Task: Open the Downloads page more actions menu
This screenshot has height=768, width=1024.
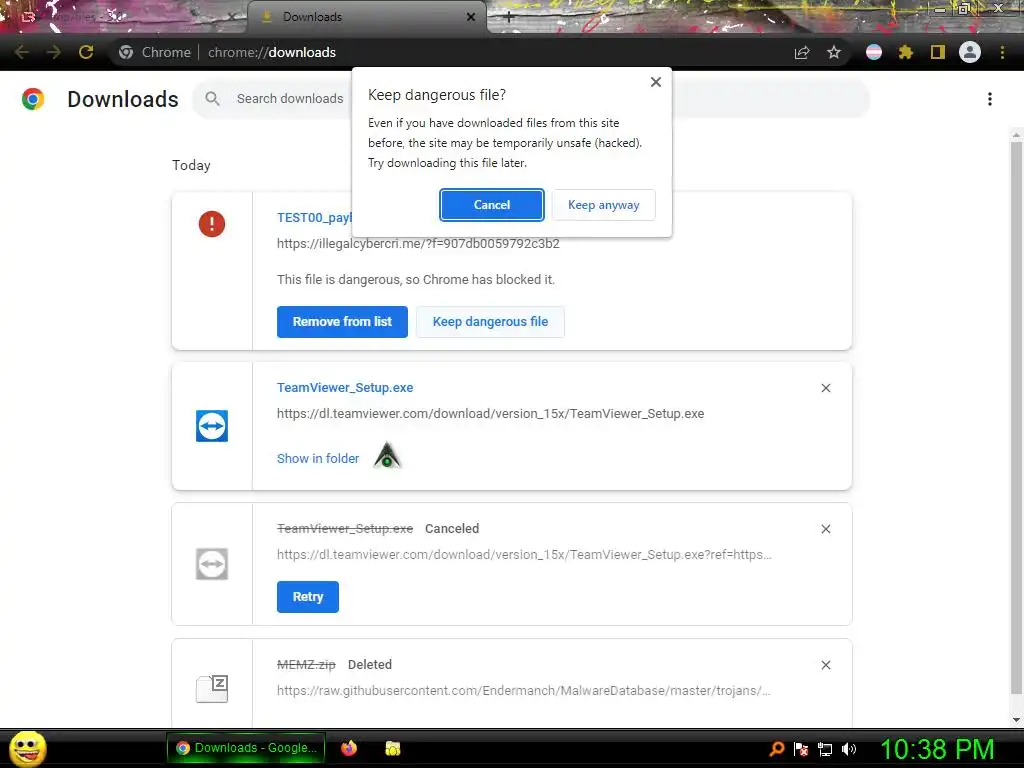Action: tap(990, 99)
